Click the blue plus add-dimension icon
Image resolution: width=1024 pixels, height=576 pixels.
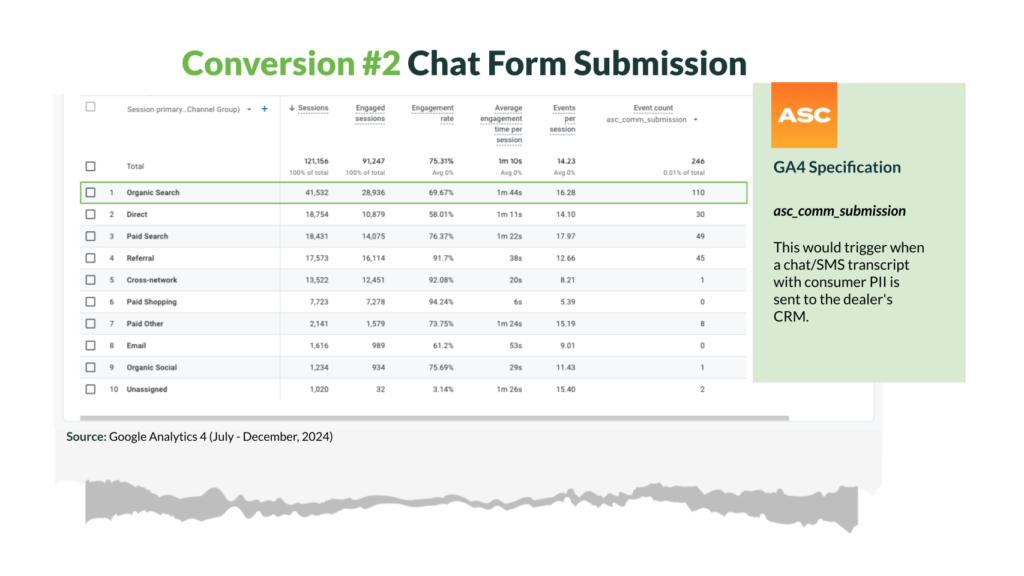pos(264,109)
